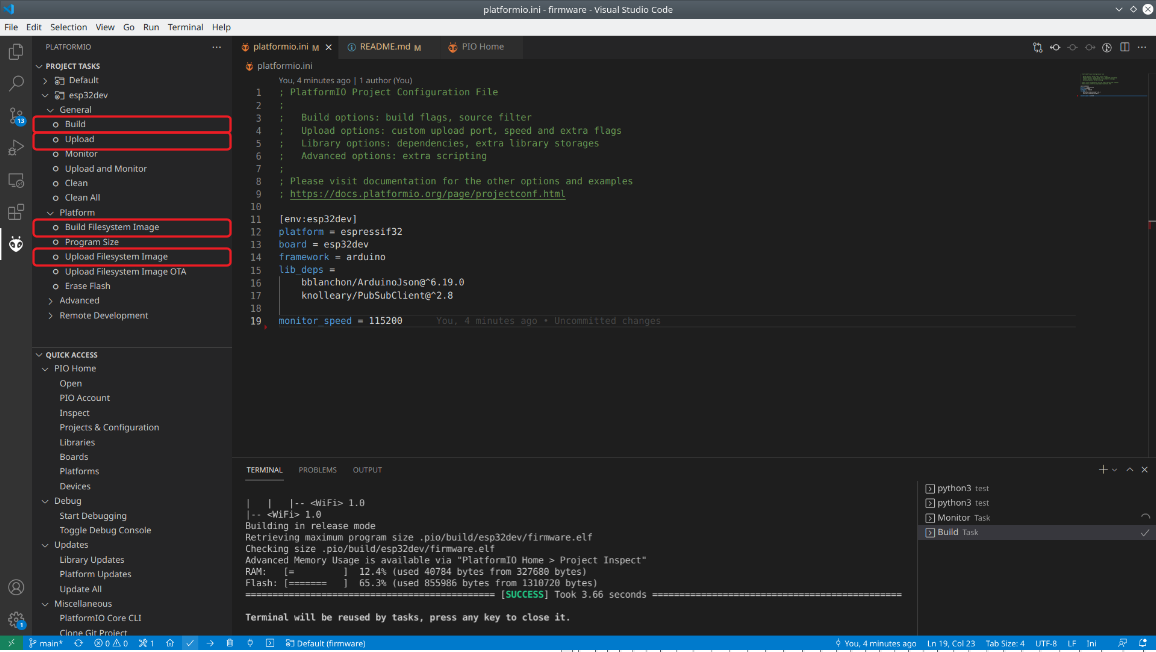
Task: Run Upload Filesystem Image task
Action: [x=132, y=257]
